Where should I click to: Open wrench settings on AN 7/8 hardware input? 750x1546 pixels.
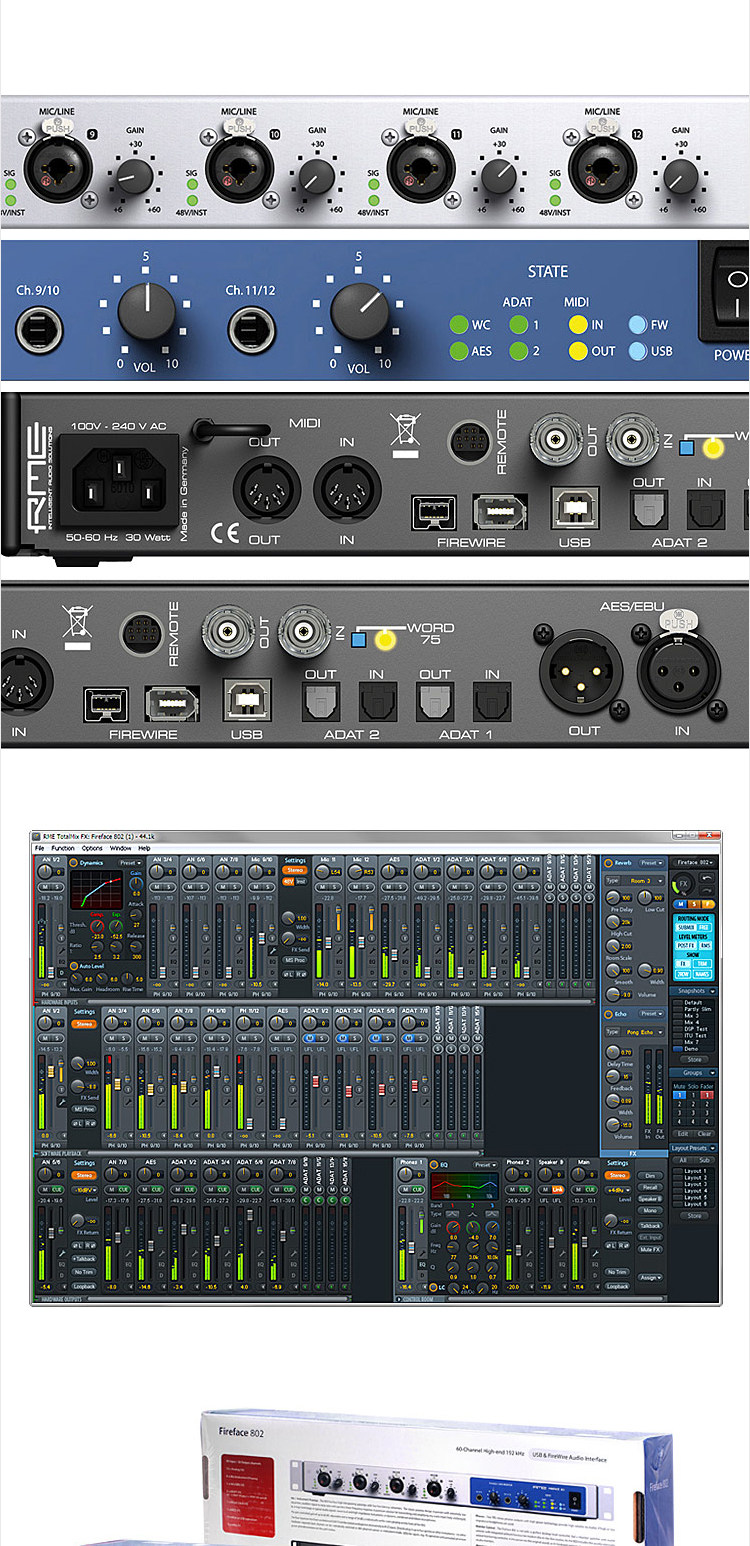tap(240, 951)
